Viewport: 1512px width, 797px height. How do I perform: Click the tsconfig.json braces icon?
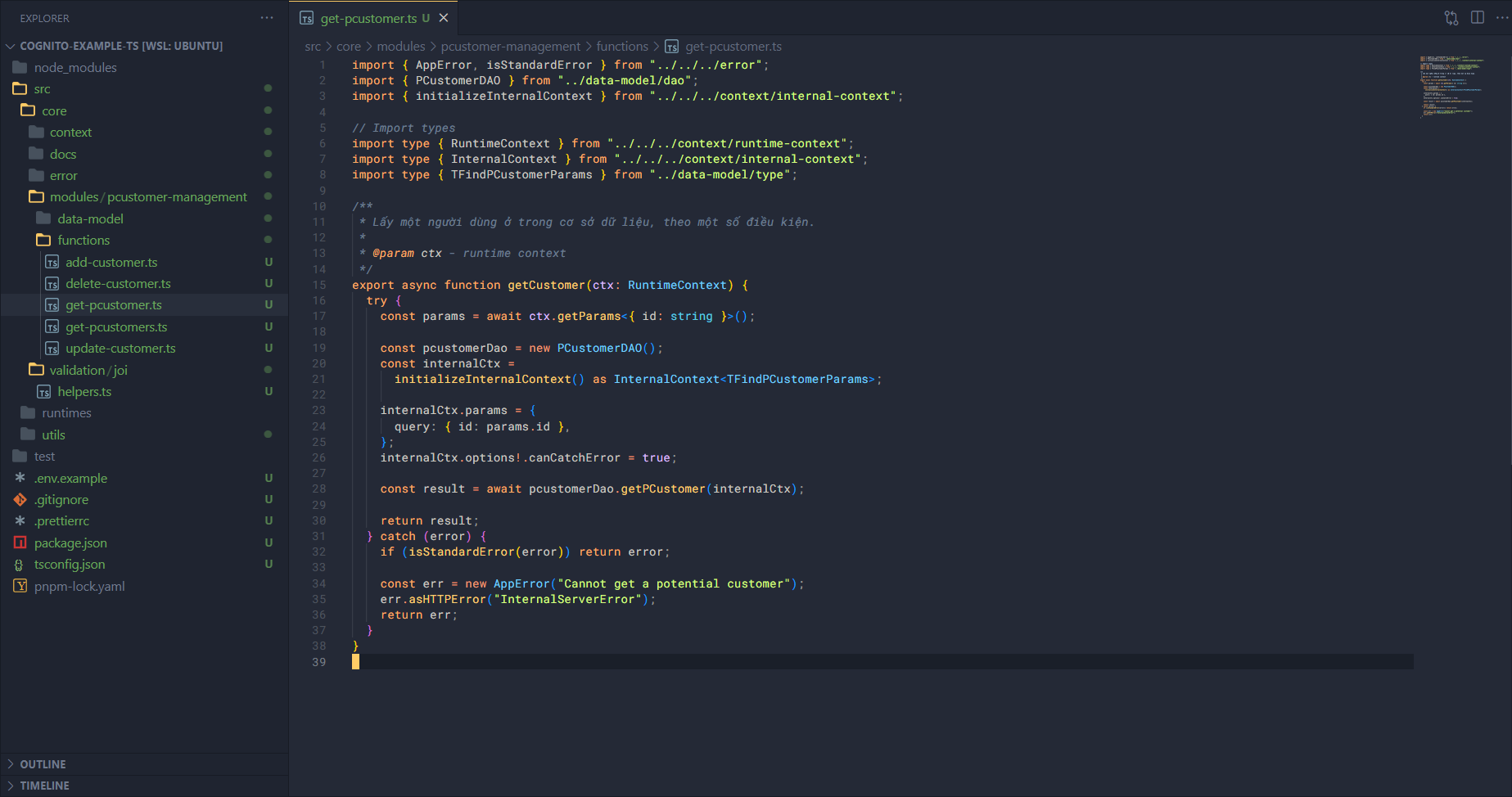pos(20,565)
